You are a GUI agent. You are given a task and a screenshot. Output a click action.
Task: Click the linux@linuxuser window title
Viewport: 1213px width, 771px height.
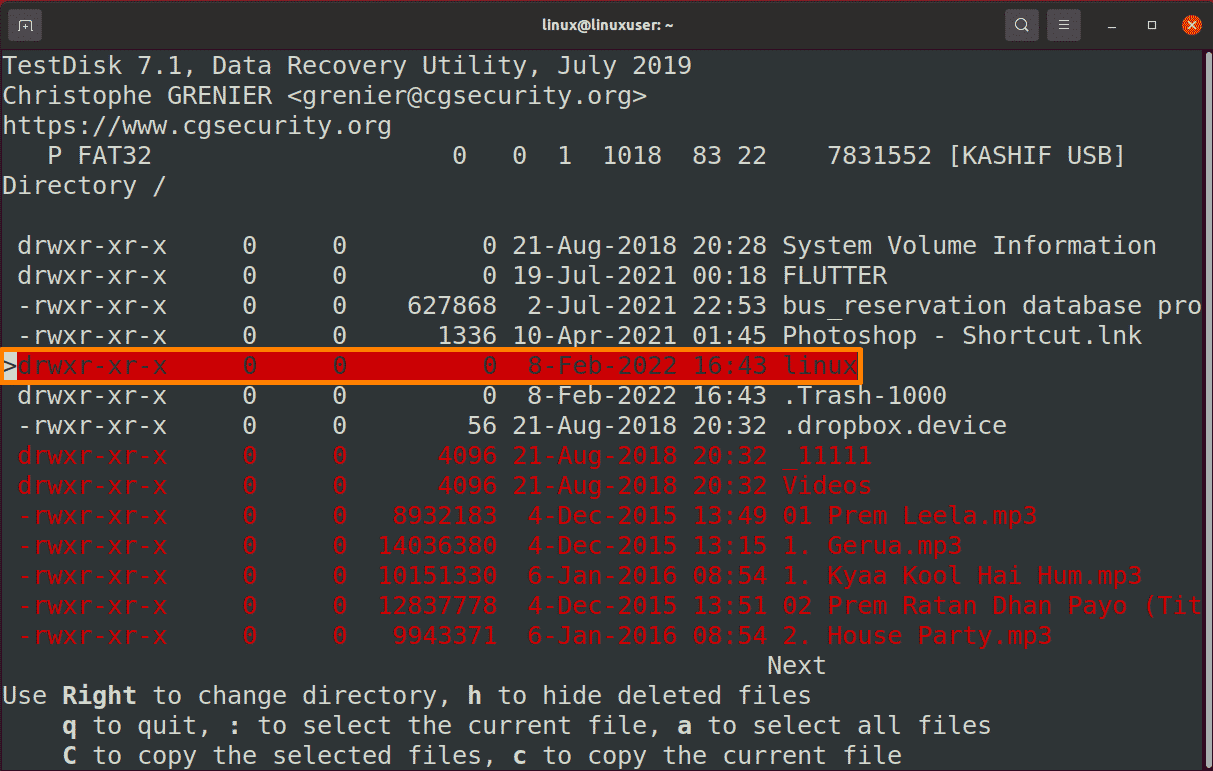[x=605, y=25]
